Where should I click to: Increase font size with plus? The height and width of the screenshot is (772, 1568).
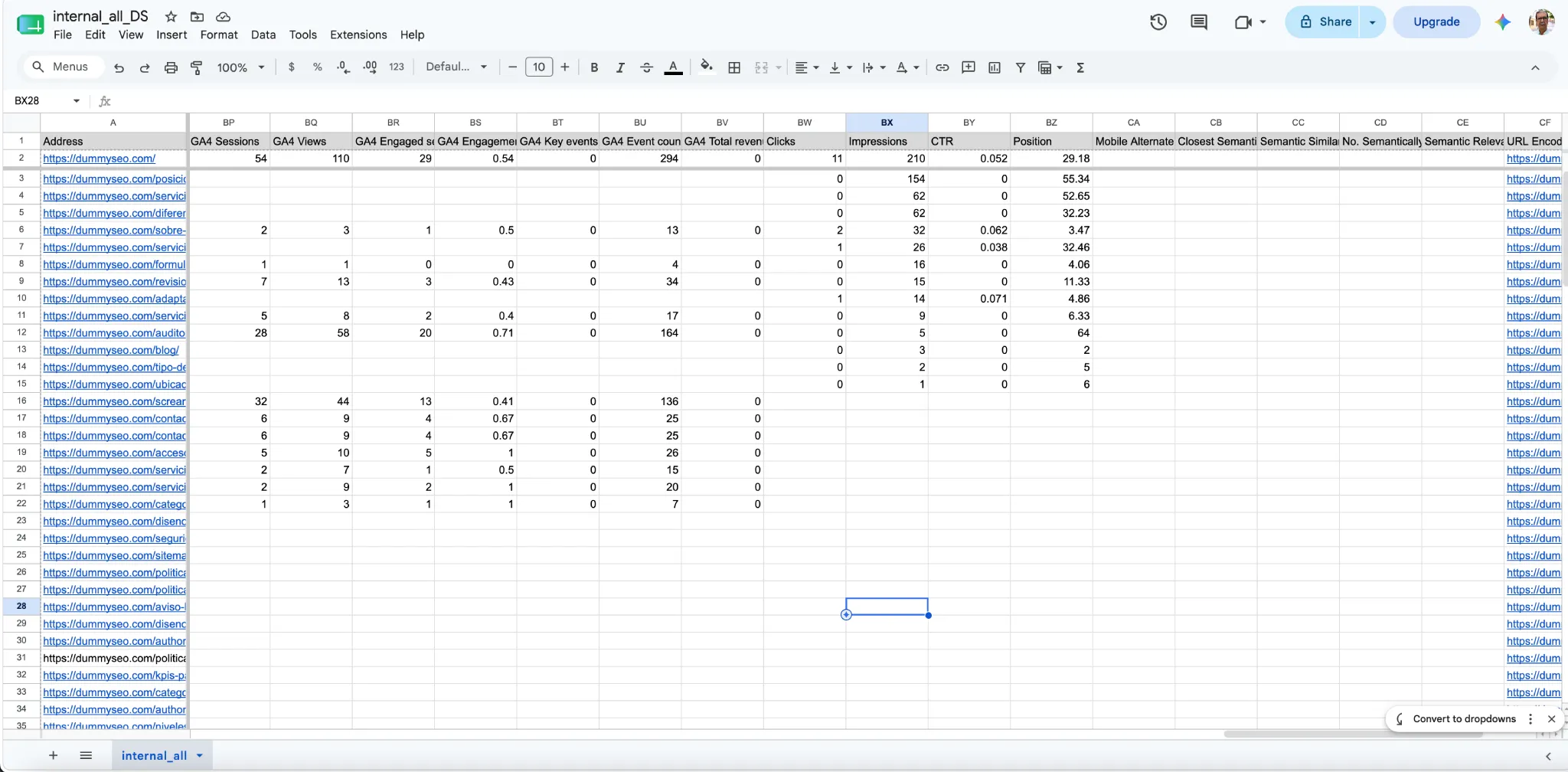click(565, 67)
